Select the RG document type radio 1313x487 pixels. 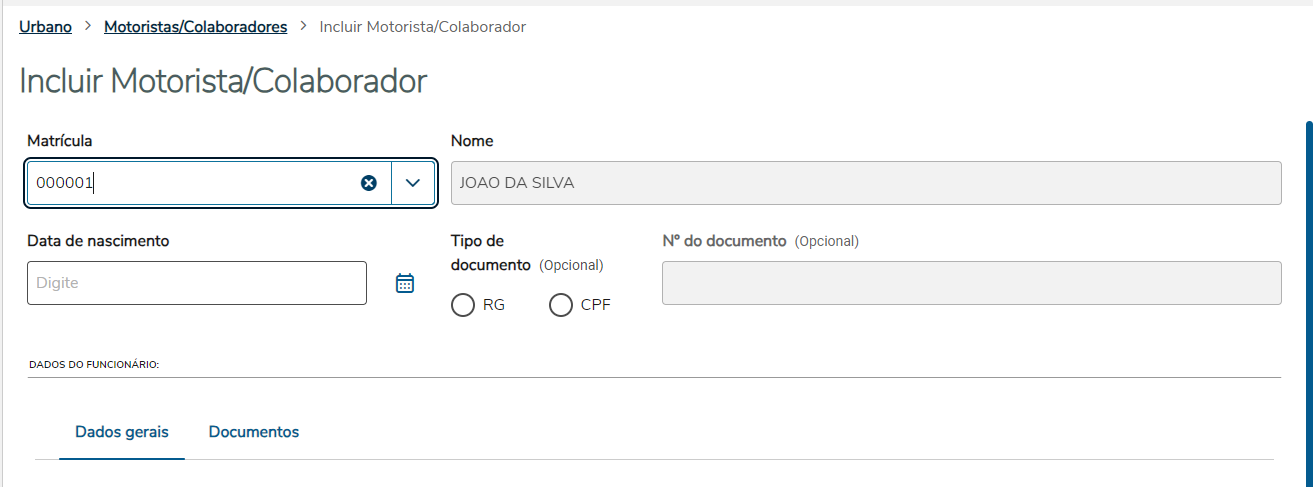(463, 305)
